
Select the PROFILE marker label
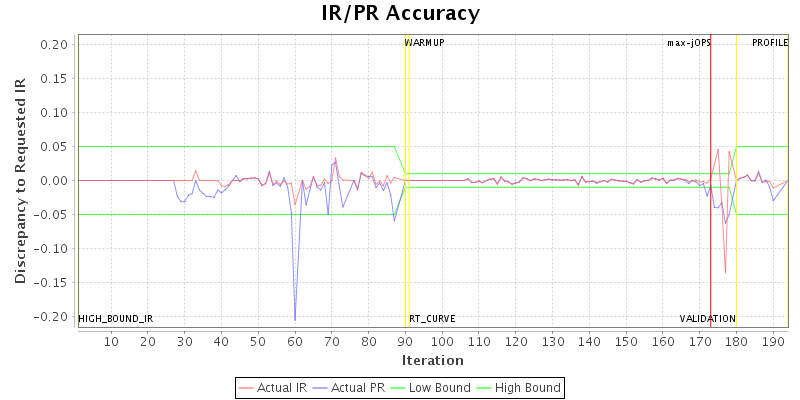pos(770,43)
